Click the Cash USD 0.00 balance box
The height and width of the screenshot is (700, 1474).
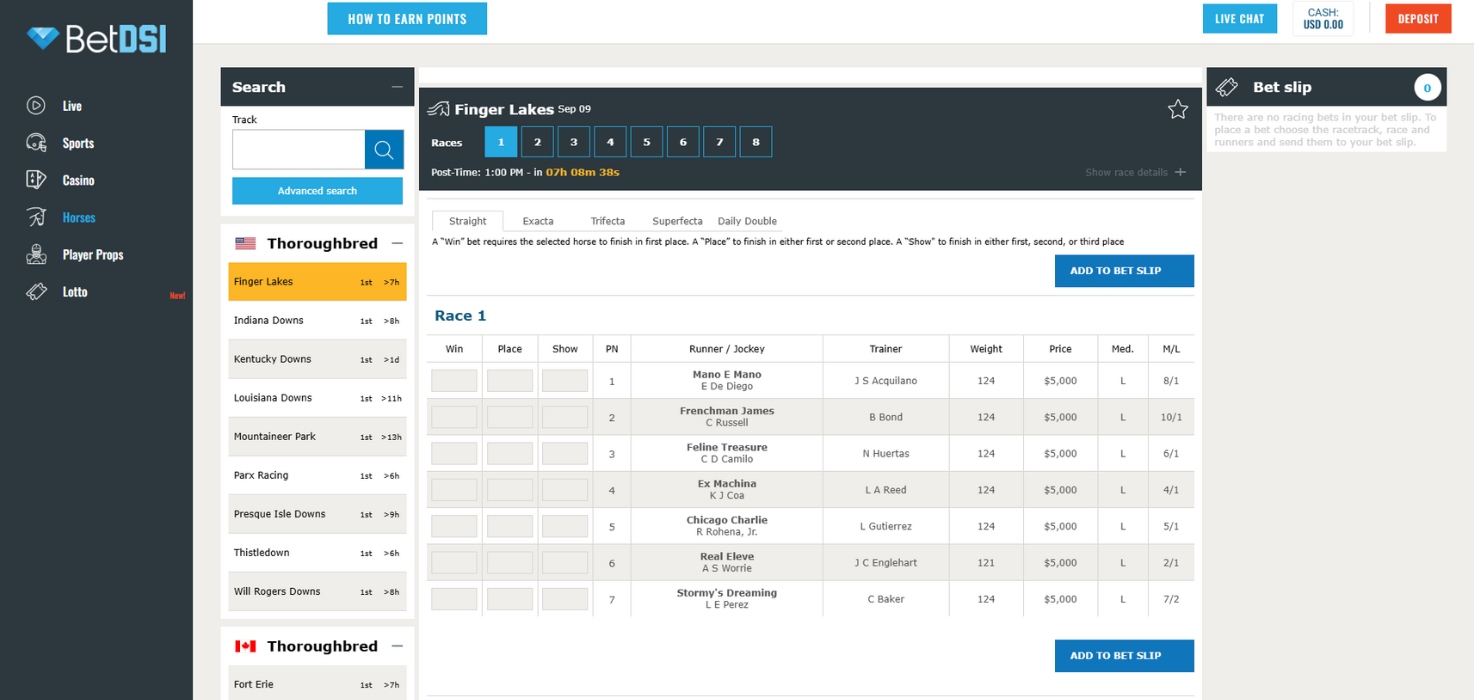point(1323,19)
